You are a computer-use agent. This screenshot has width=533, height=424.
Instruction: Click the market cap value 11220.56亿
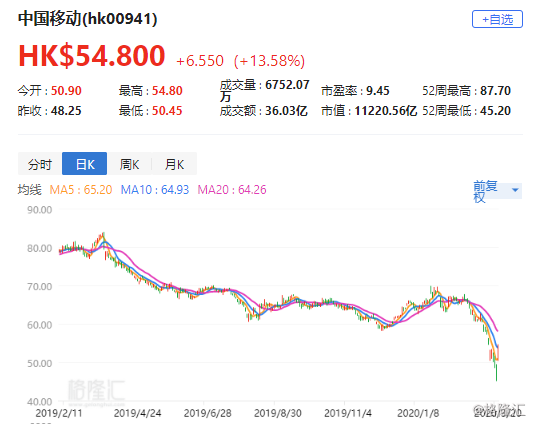pyautogui.click(x=385, y=111)
